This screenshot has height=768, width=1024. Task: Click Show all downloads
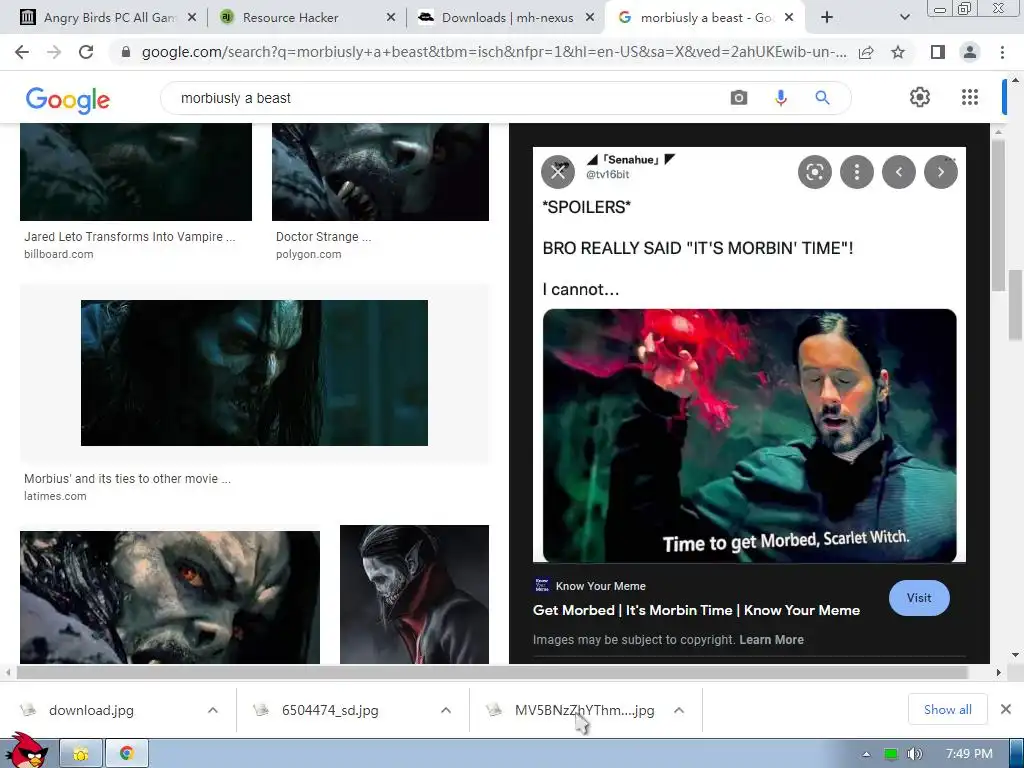[948, 709]
